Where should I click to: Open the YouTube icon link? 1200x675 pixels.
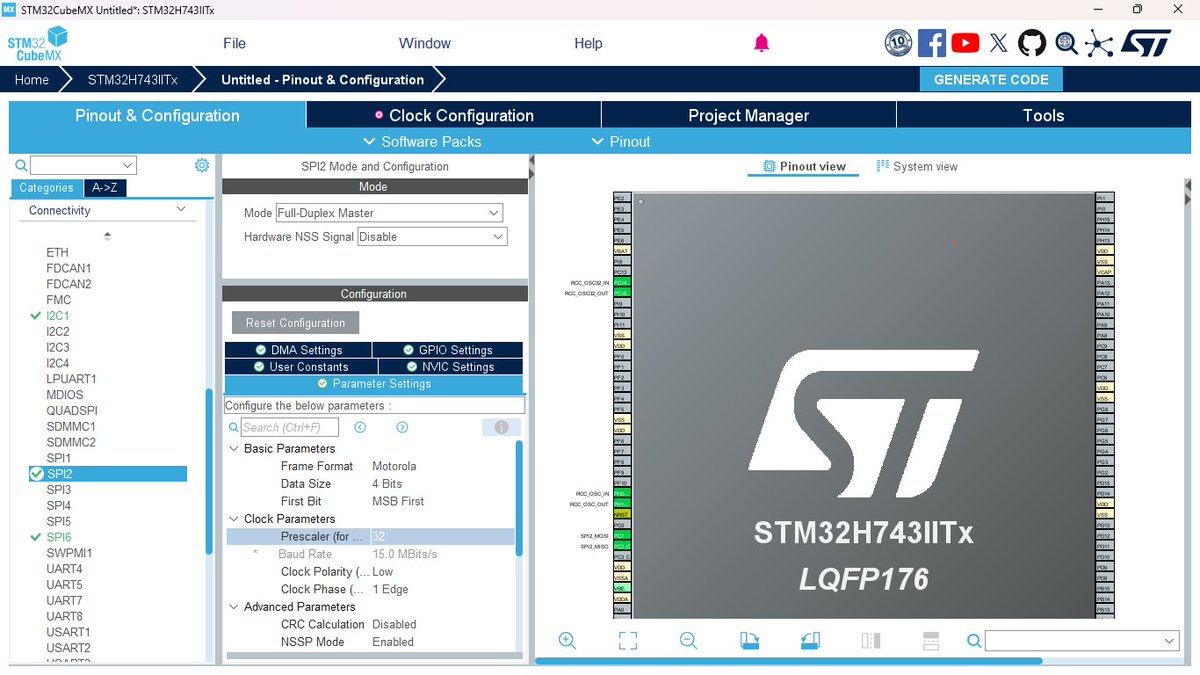(965, 43)
